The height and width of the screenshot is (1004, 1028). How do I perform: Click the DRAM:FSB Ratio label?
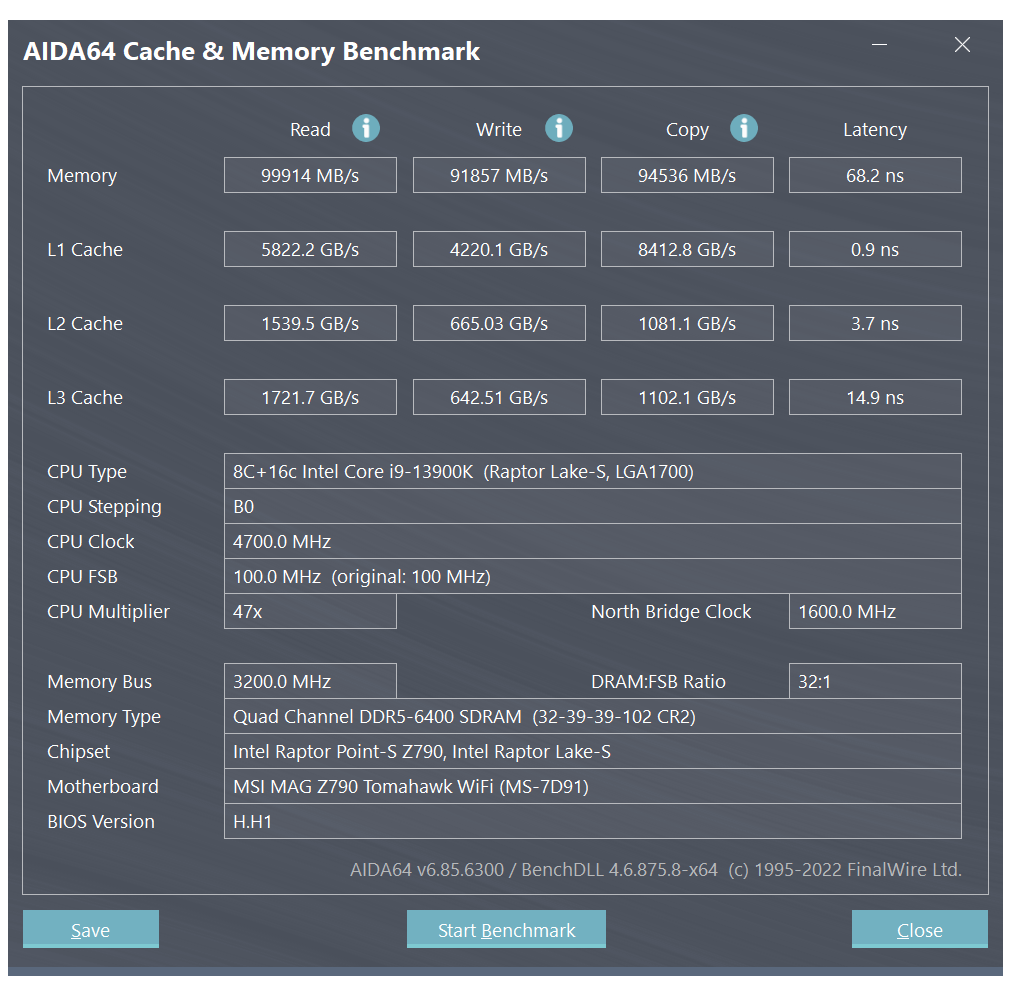coord(658,681)
